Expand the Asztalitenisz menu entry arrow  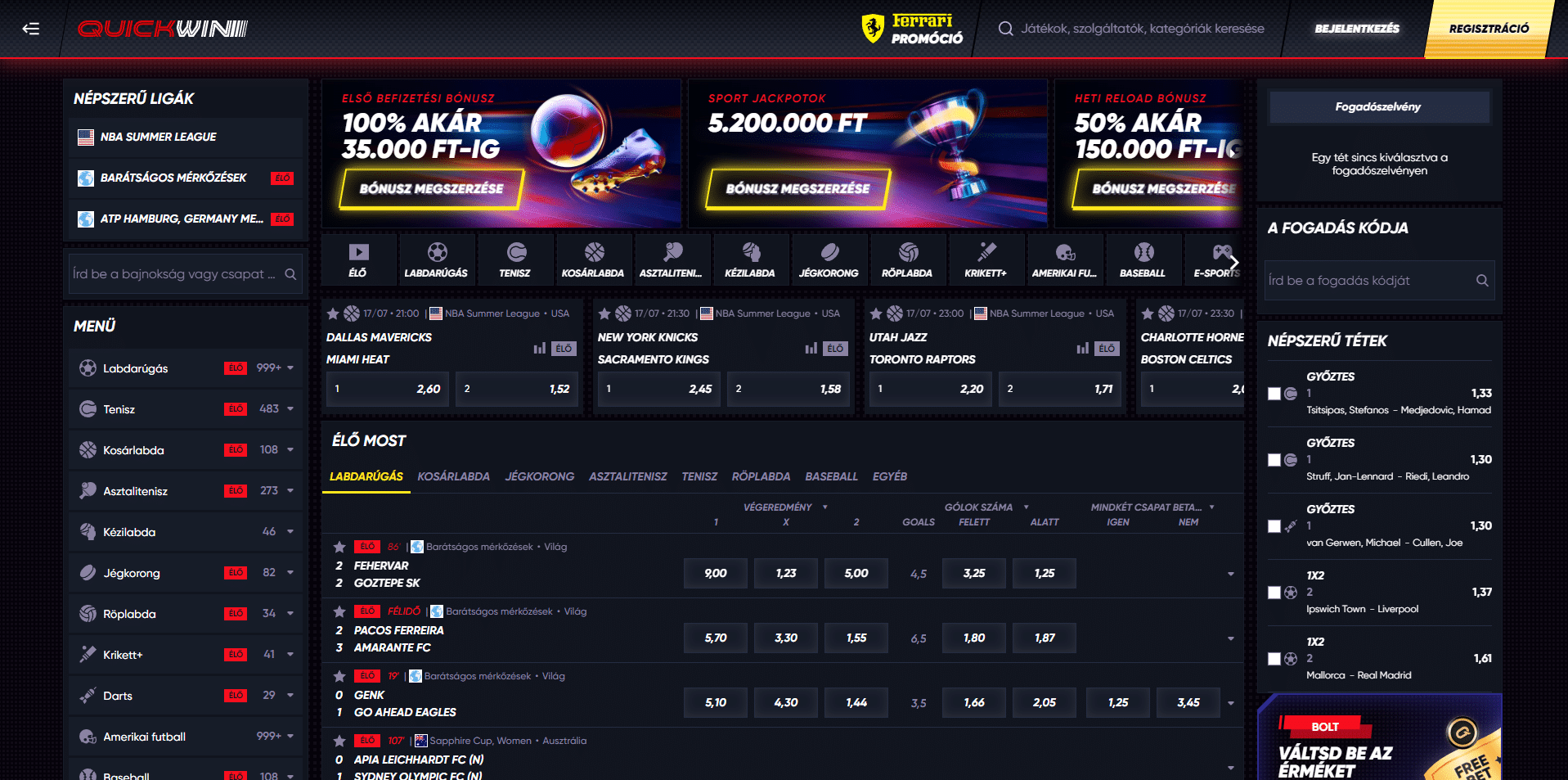pos(290,491)
